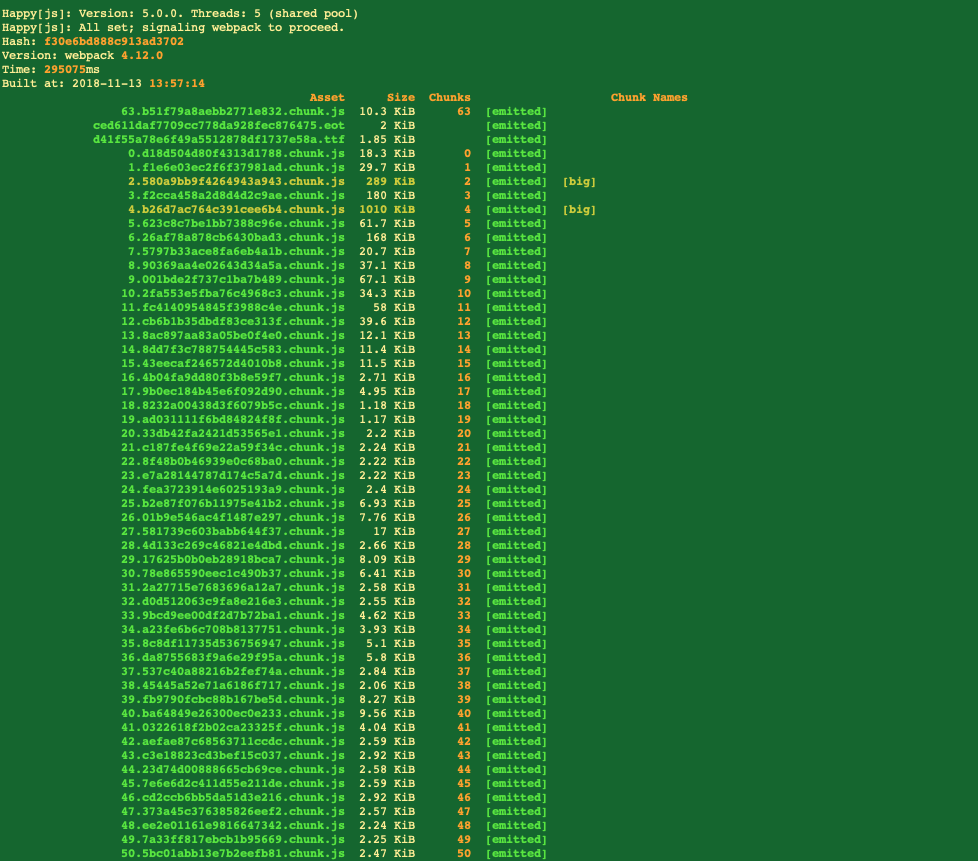Click the 0.d18d504d80f4313d1788.chunk.js filename
This screenshot has width=978, height=861.
coord(236,154)
